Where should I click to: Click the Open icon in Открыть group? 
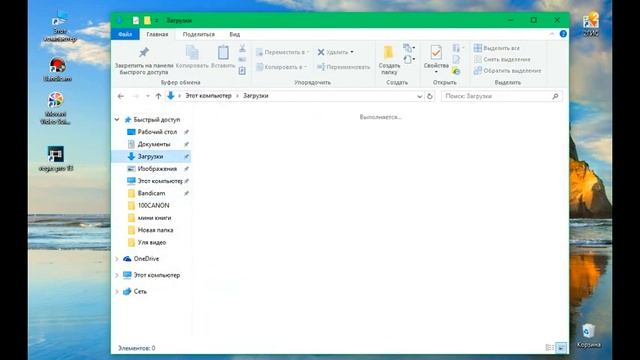coord(457,48)
